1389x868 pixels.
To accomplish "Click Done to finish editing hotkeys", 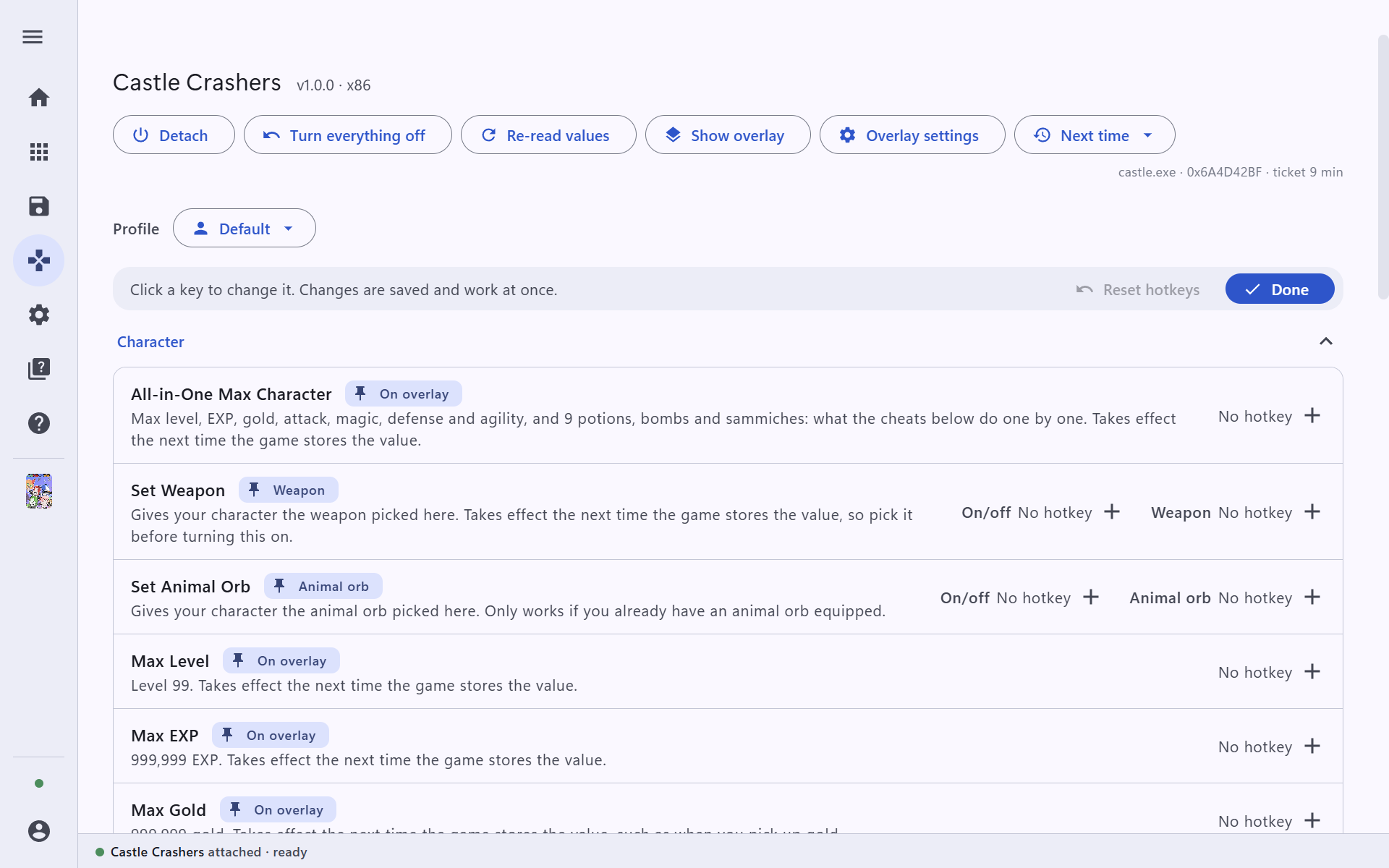I will [x=1280, y=289].
